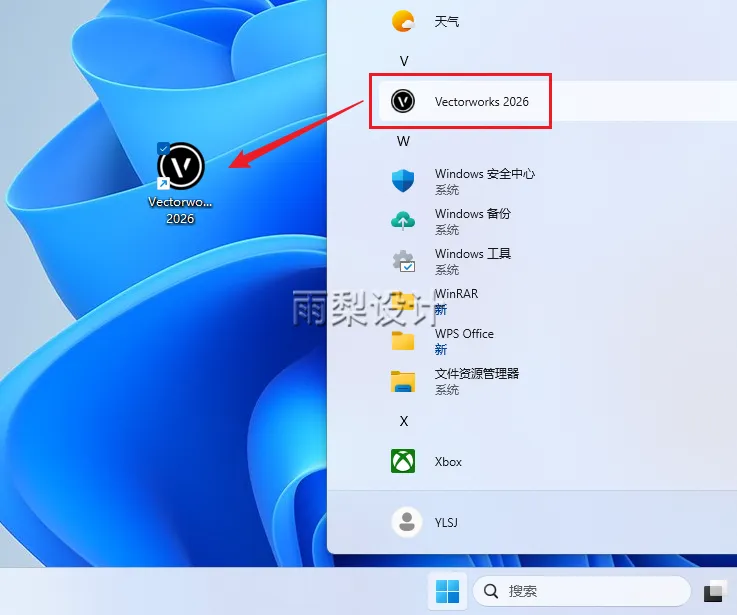
Task: Click the taskbar 搜索 search box
Action: 582,591
